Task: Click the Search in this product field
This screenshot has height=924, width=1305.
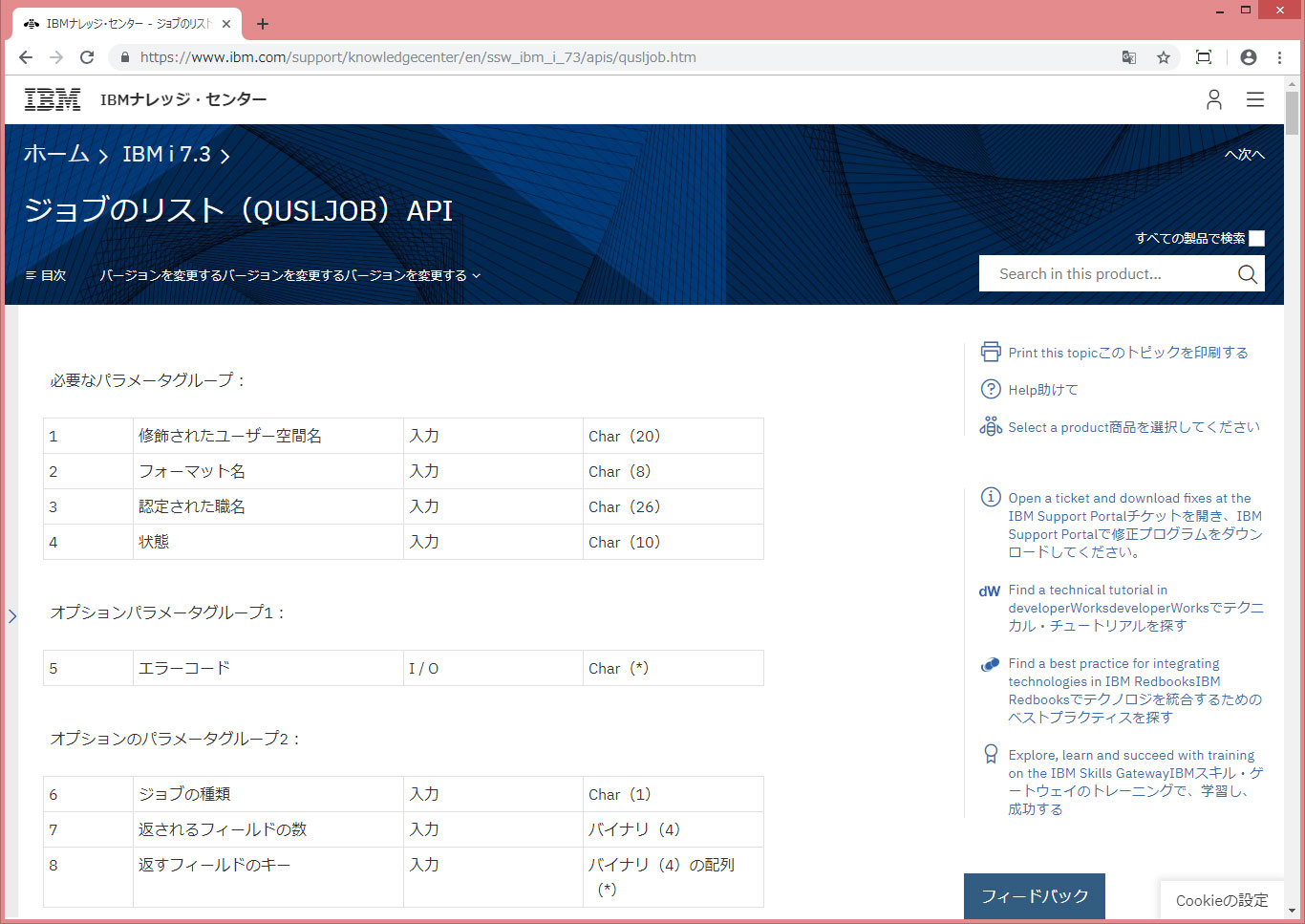Action: pyautogui.click(x=1108, y=274)
